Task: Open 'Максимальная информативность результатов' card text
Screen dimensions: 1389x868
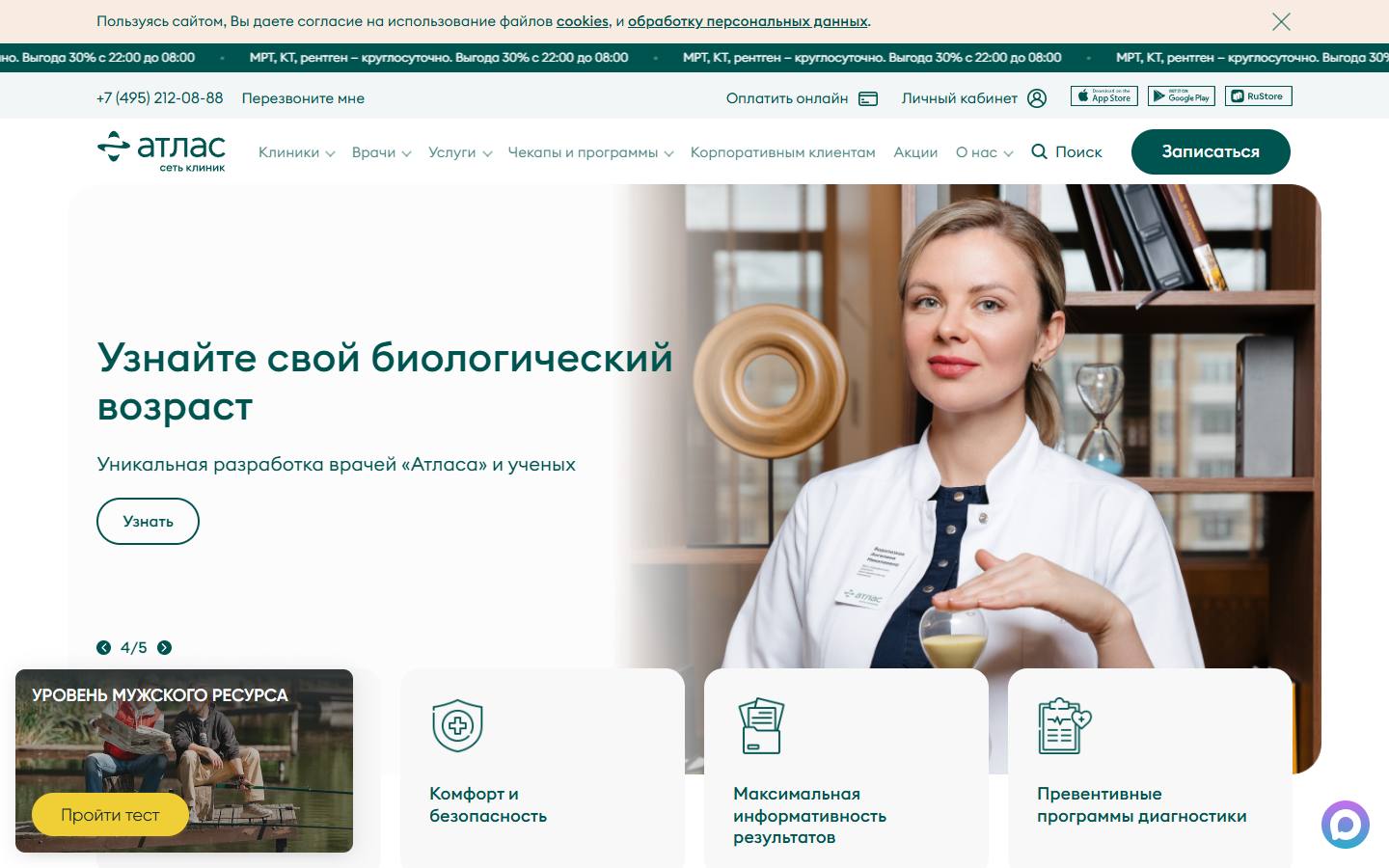Action: pyautogui.click(x=809, y=815)
